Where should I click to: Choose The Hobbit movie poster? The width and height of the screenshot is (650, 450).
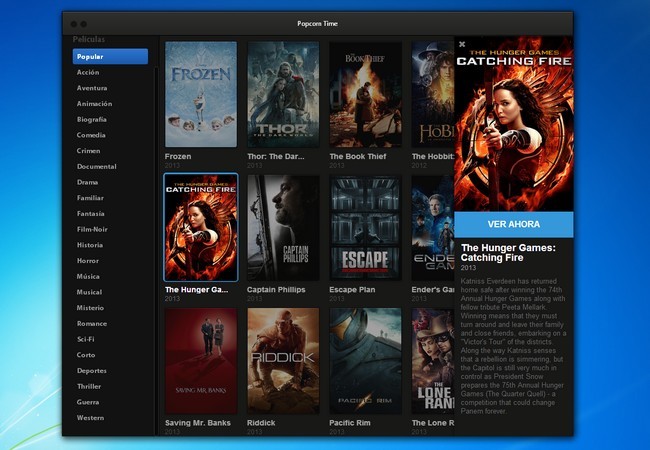(433, 94)
